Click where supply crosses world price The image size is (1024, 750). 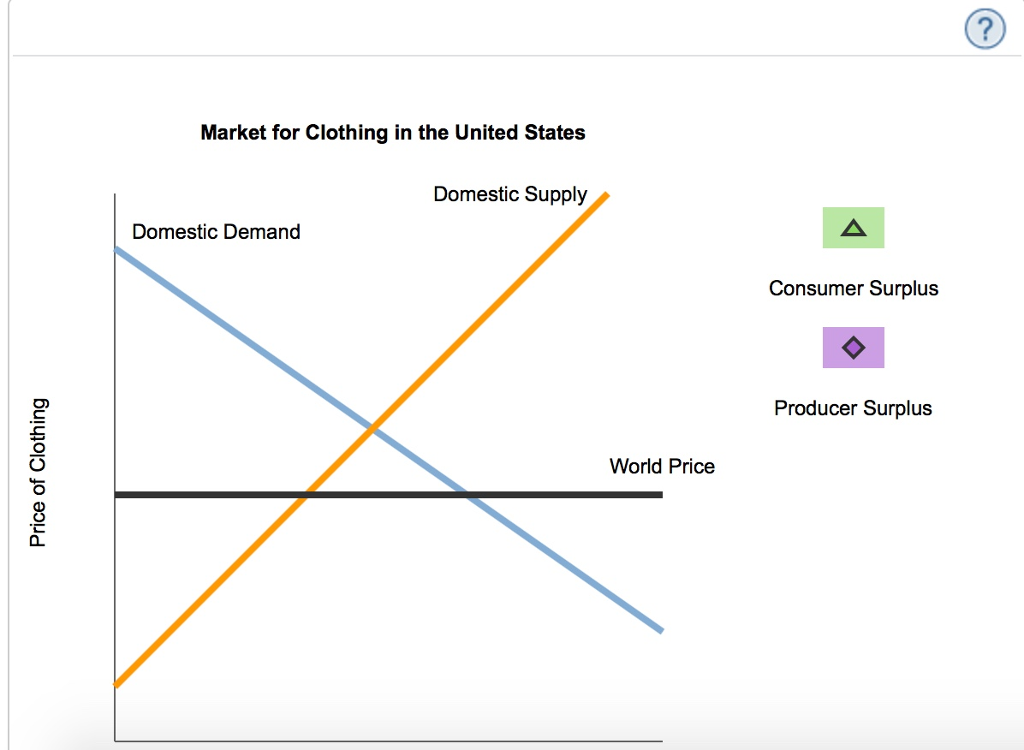(306, 495)
